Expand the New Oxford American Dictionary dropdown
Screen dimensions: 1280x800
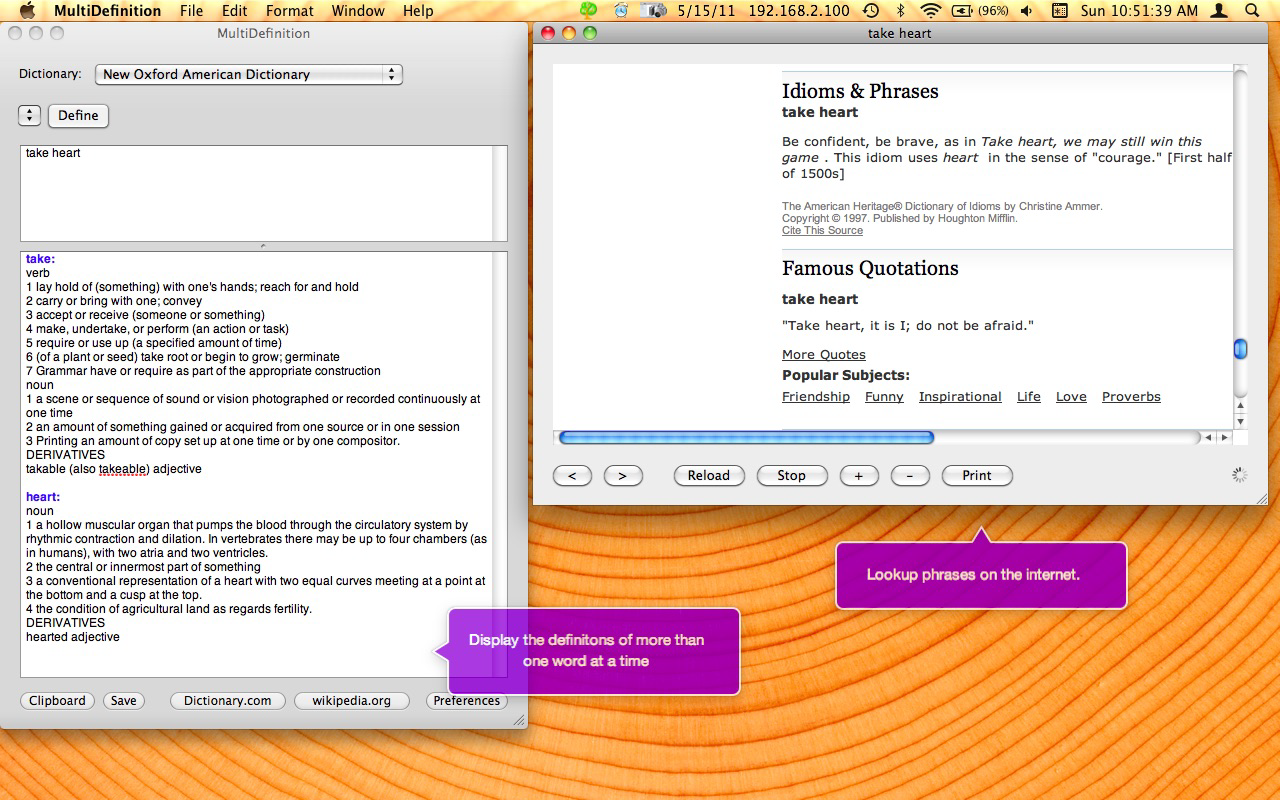coord(248,74)
